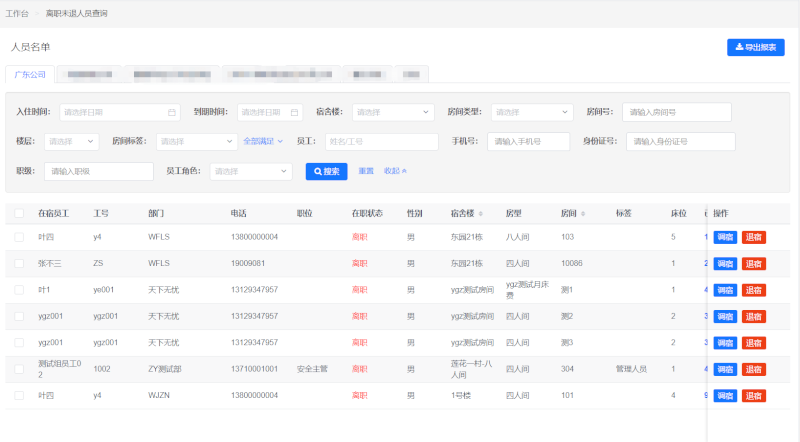Viewport: 800px width, 442px height.
Task: Open the 全部满足 condition dropdown
Action: [263, 141]
